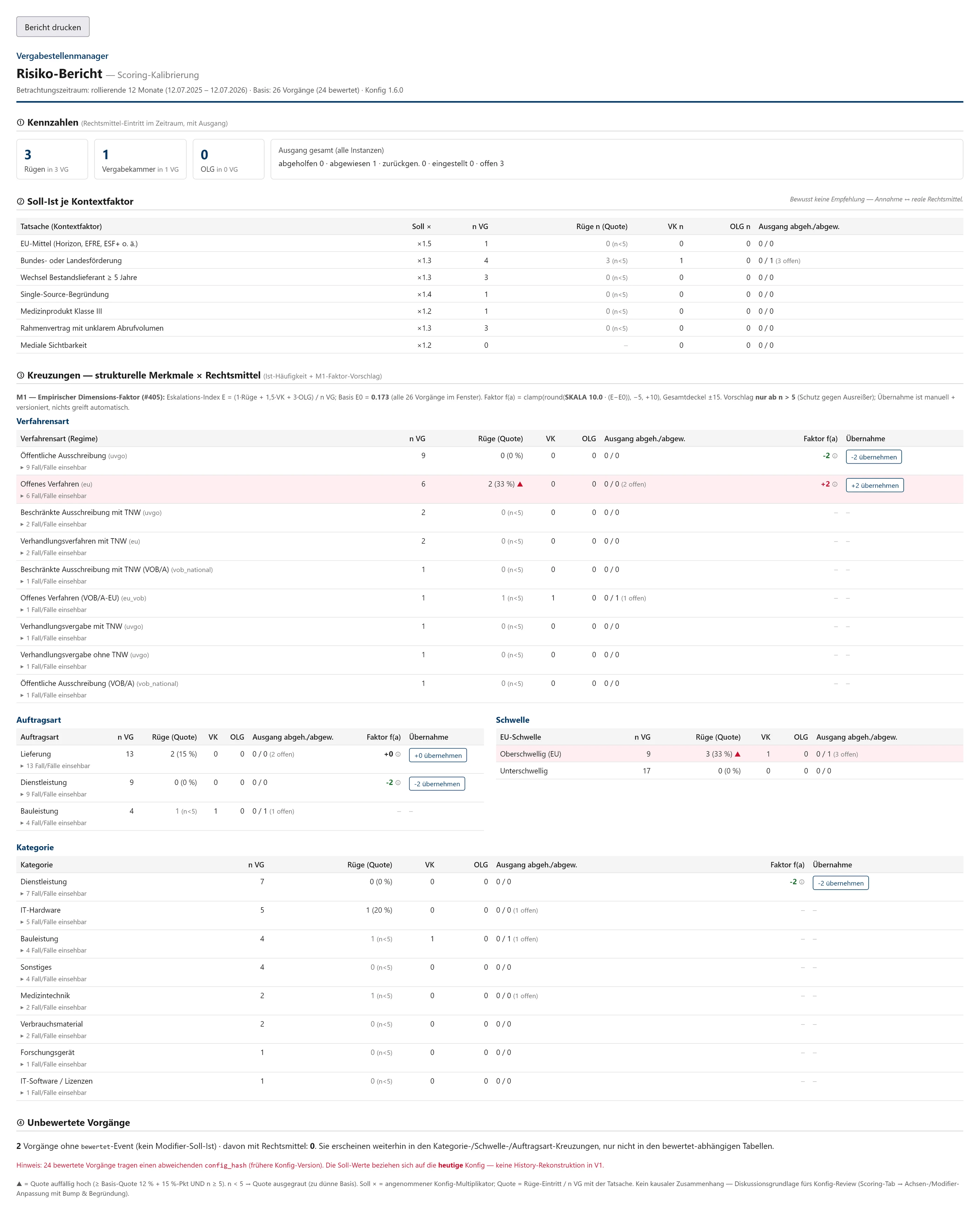This screenshot has width=980, height=1229.
Task: Click the Verfahrensart section heading
Action: 43,421
